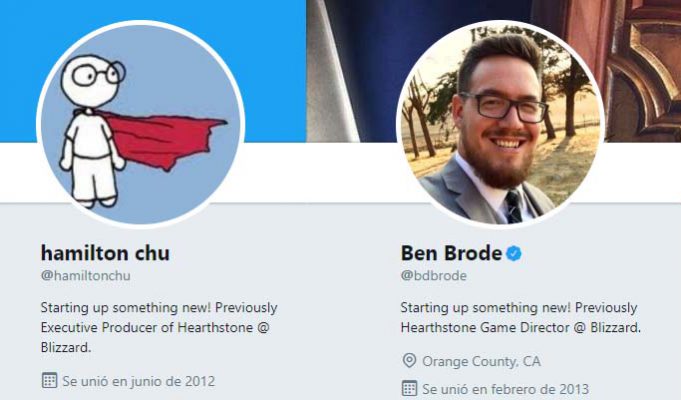The image size is (681, 400).
Task: Click the Se unió en febrero de 2013 text
Action: (x=506, y=389)
